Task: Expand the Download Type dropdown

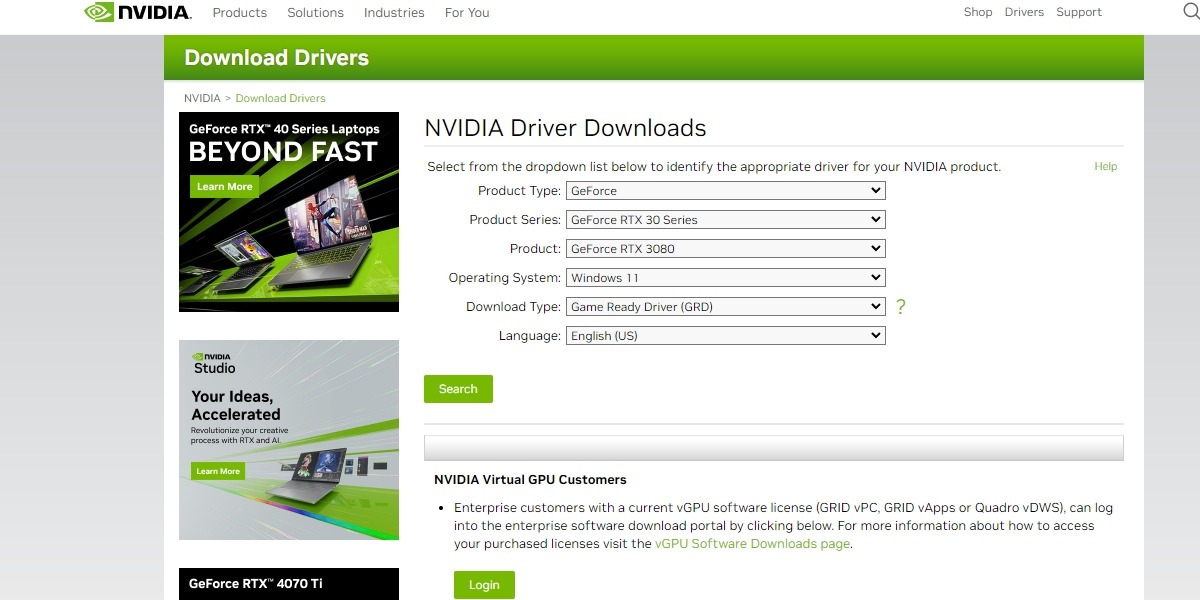Action: [x=725, y=306]
